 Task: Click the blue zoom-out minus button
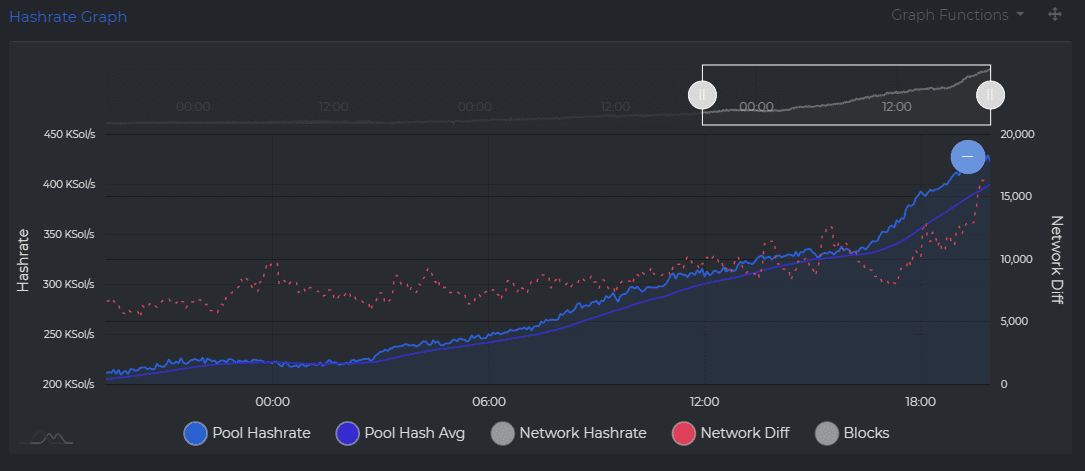point(967,157)
